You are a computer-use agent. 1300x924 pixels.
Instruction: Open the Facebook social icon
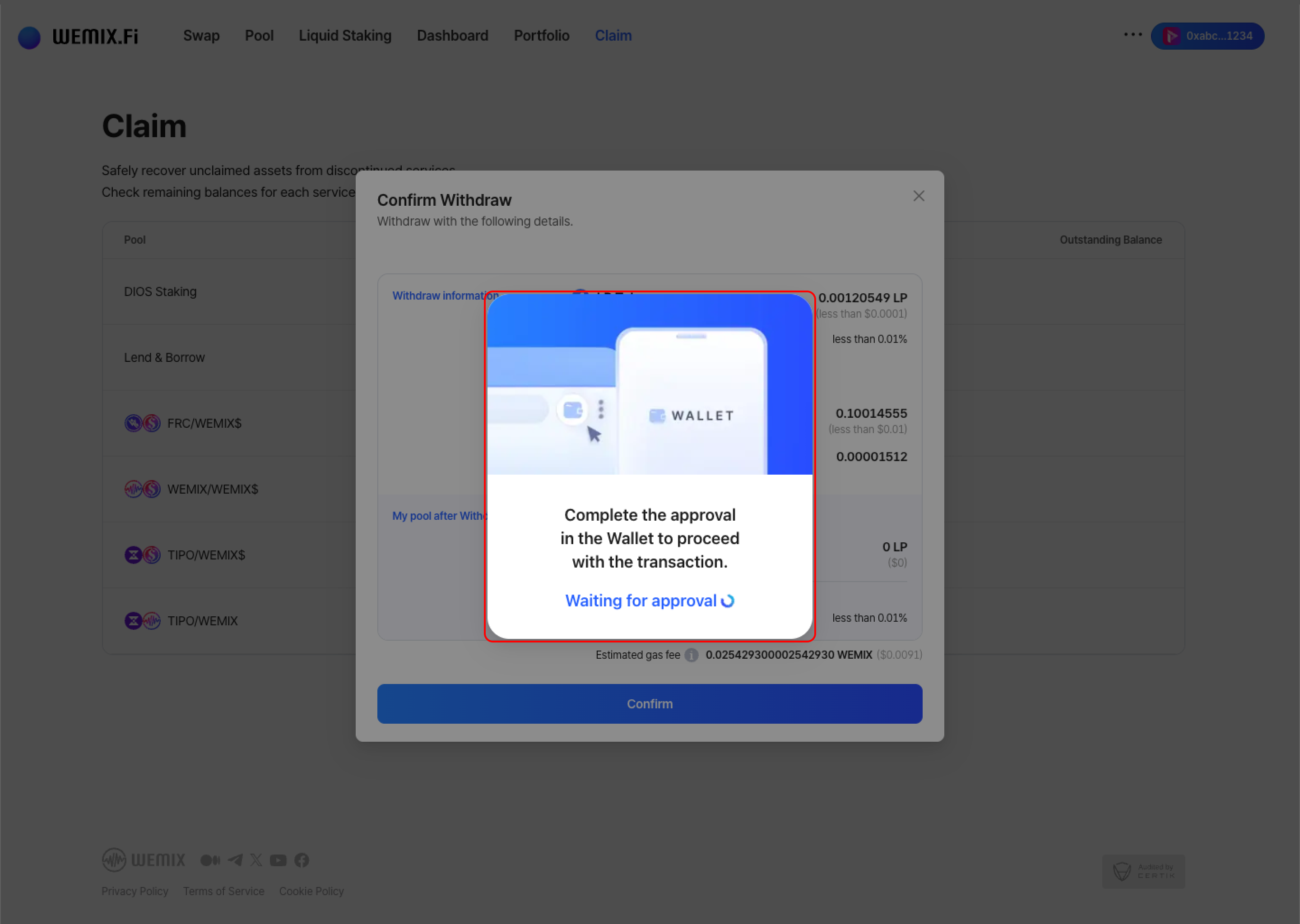(302, 859)
